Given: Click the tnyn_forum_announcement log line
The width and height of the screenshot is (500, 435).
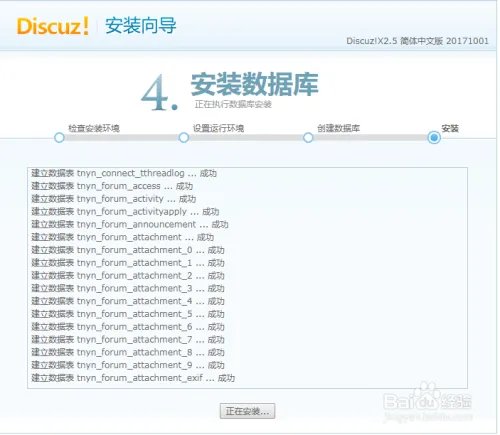Looking at the screenshot, I should pos(130,224).
